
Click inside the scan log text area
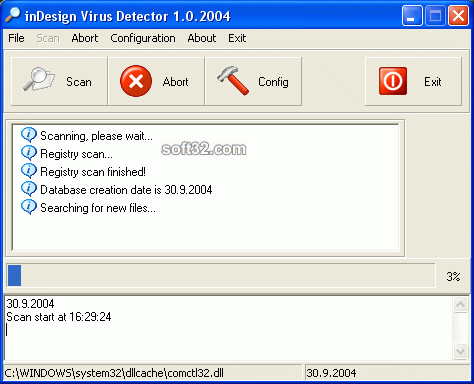[x=228, y=328]
